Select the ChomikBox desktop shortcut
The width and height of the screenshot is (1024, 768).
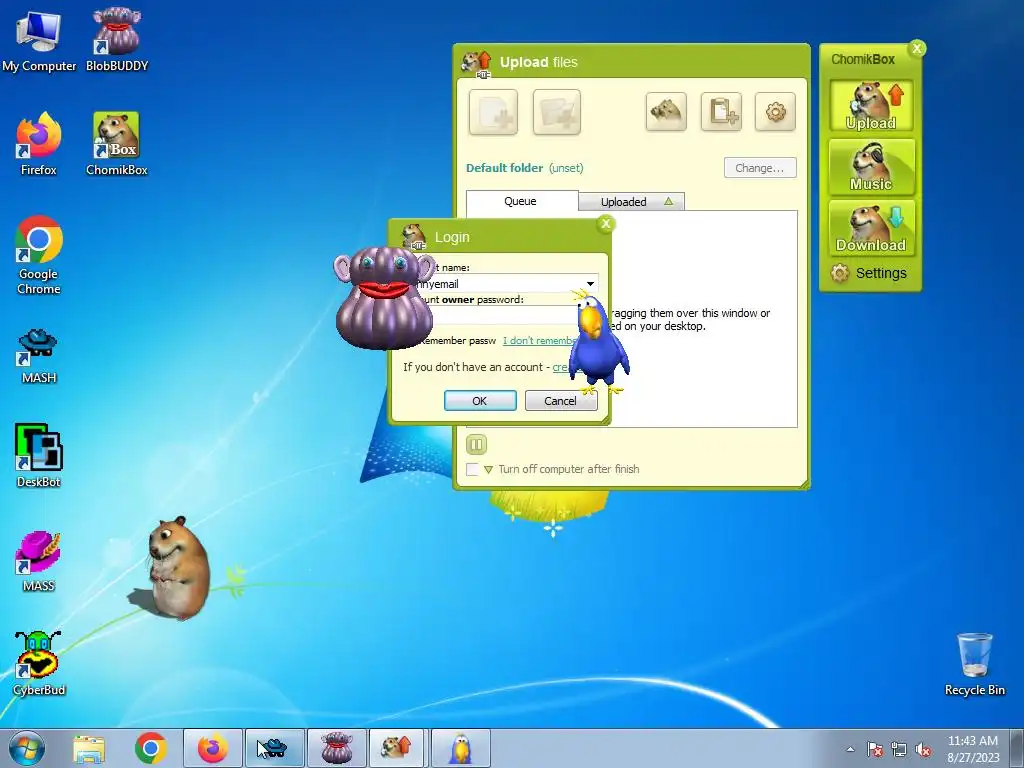[117, 144]
